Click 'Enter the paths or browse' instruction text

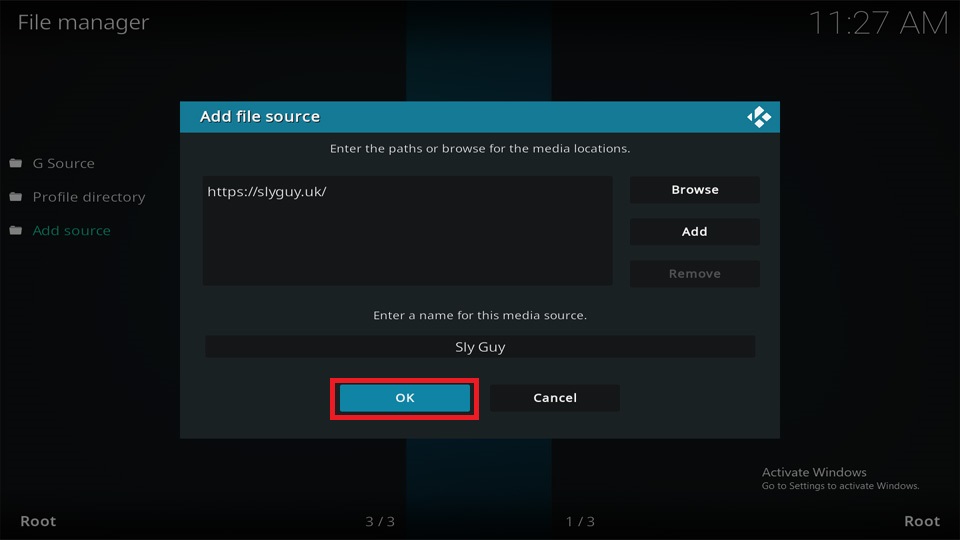pyautogui.click(x=480, y=149)
